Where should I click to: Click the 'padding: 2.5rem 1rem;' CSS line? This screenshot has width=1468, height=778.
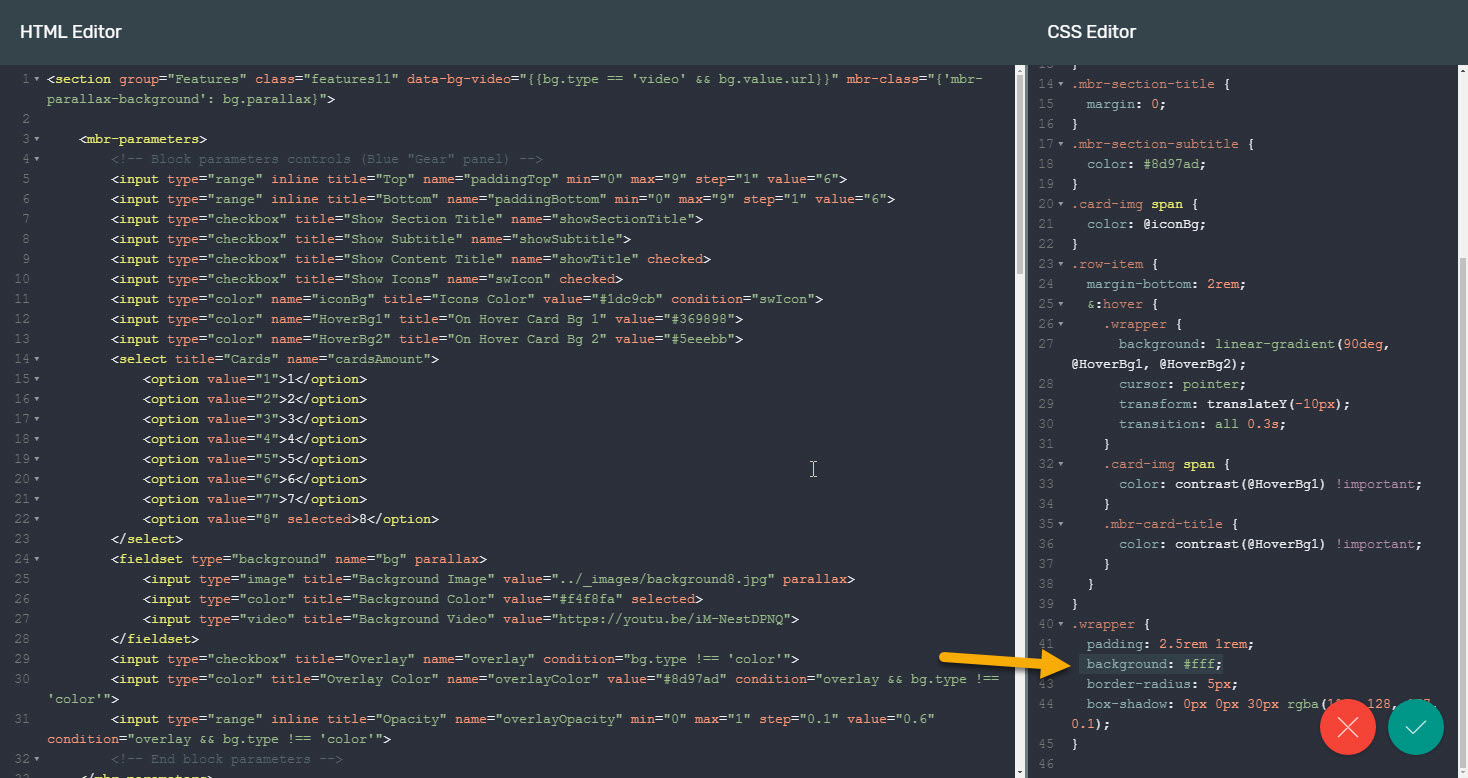(x=1170, y=644)
